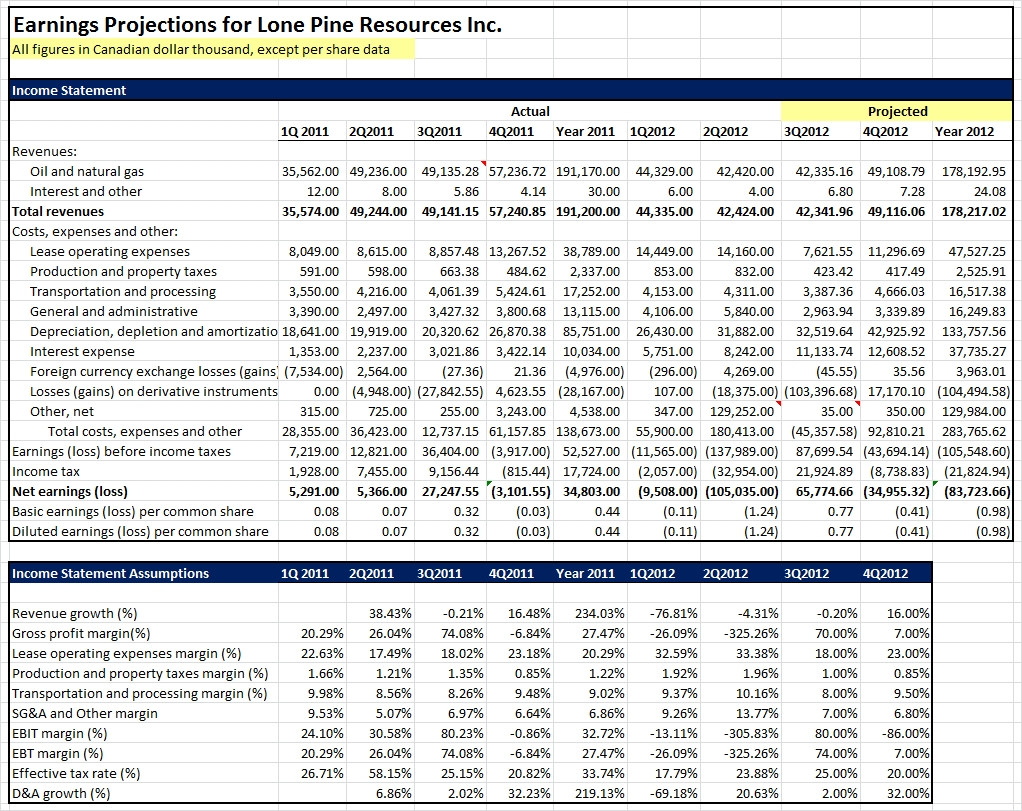Select the Total revenues row label
Viewport: 1022px width, 811px height.
pos(58,211)
